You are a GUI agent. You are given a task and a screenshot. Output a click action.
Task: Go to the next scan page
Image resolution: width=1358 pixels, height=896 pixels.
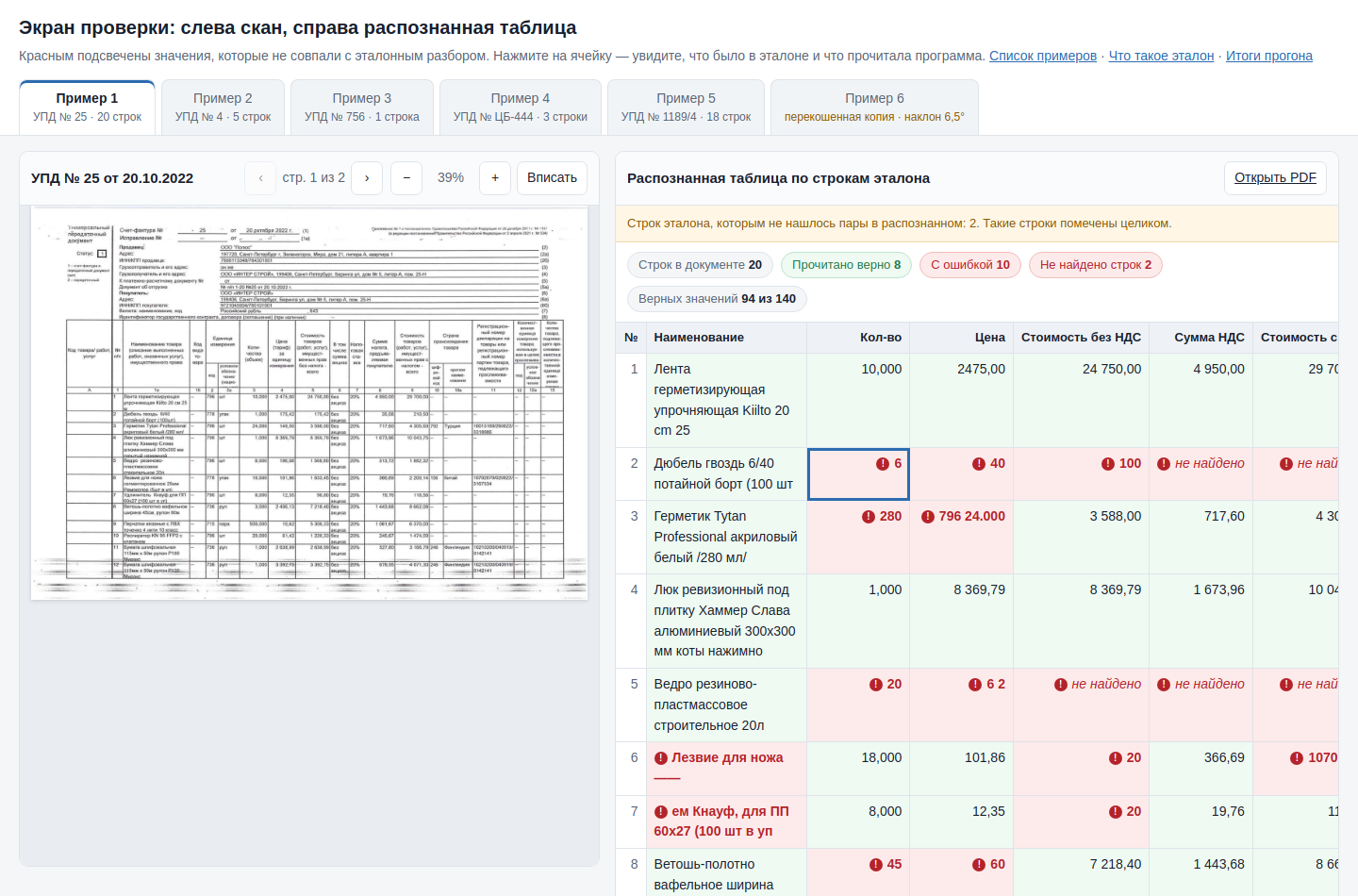(367, 177)
